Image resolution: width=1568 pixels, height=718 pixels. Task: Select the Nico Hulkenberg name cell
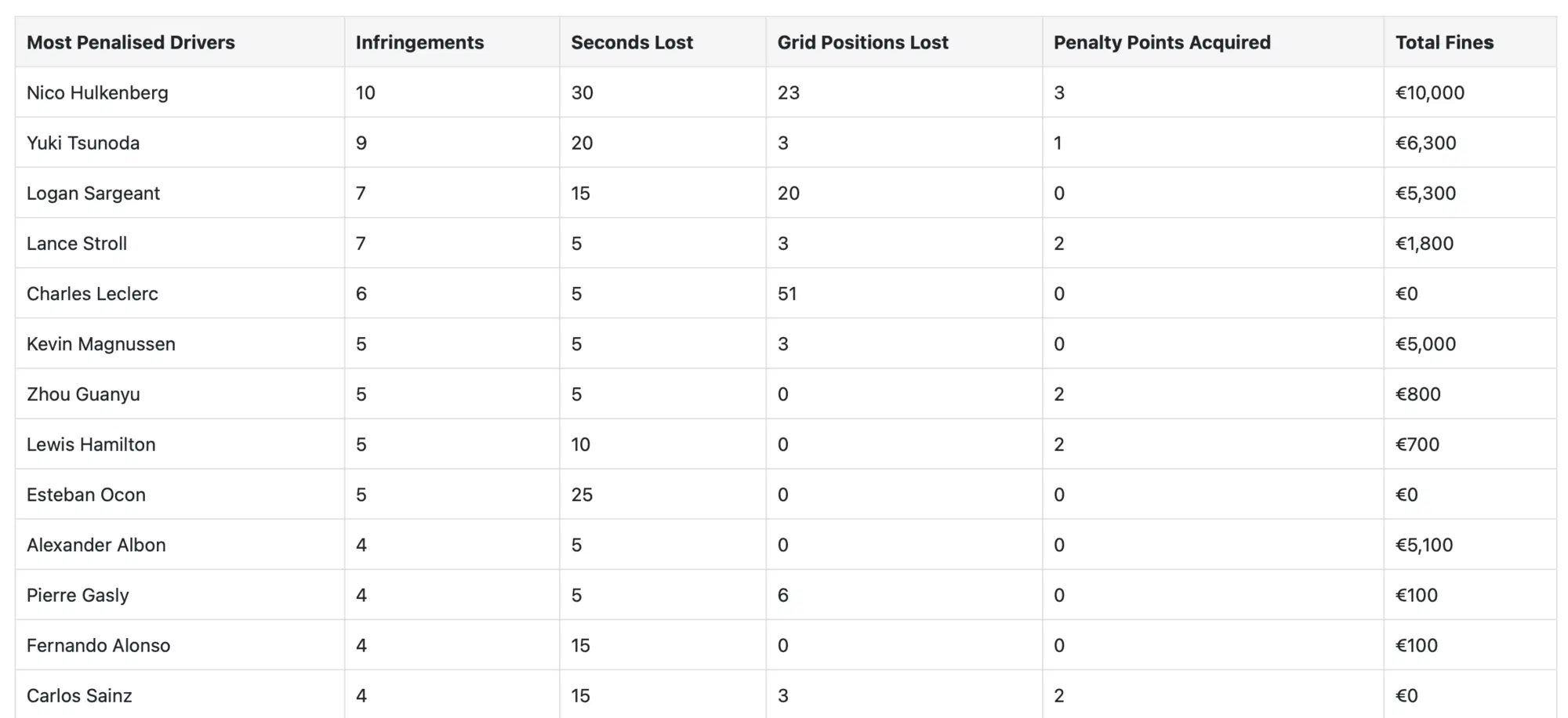[x=97, y=92]
